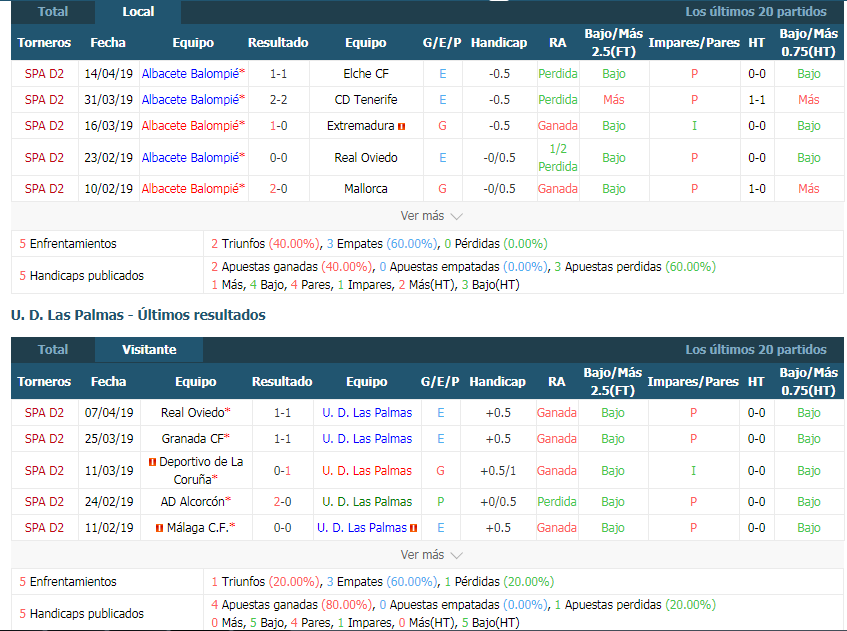Screen dimensions: 847x631
Task: Switch to Total tab in Las Palmas table
Action: pos(52,350)
